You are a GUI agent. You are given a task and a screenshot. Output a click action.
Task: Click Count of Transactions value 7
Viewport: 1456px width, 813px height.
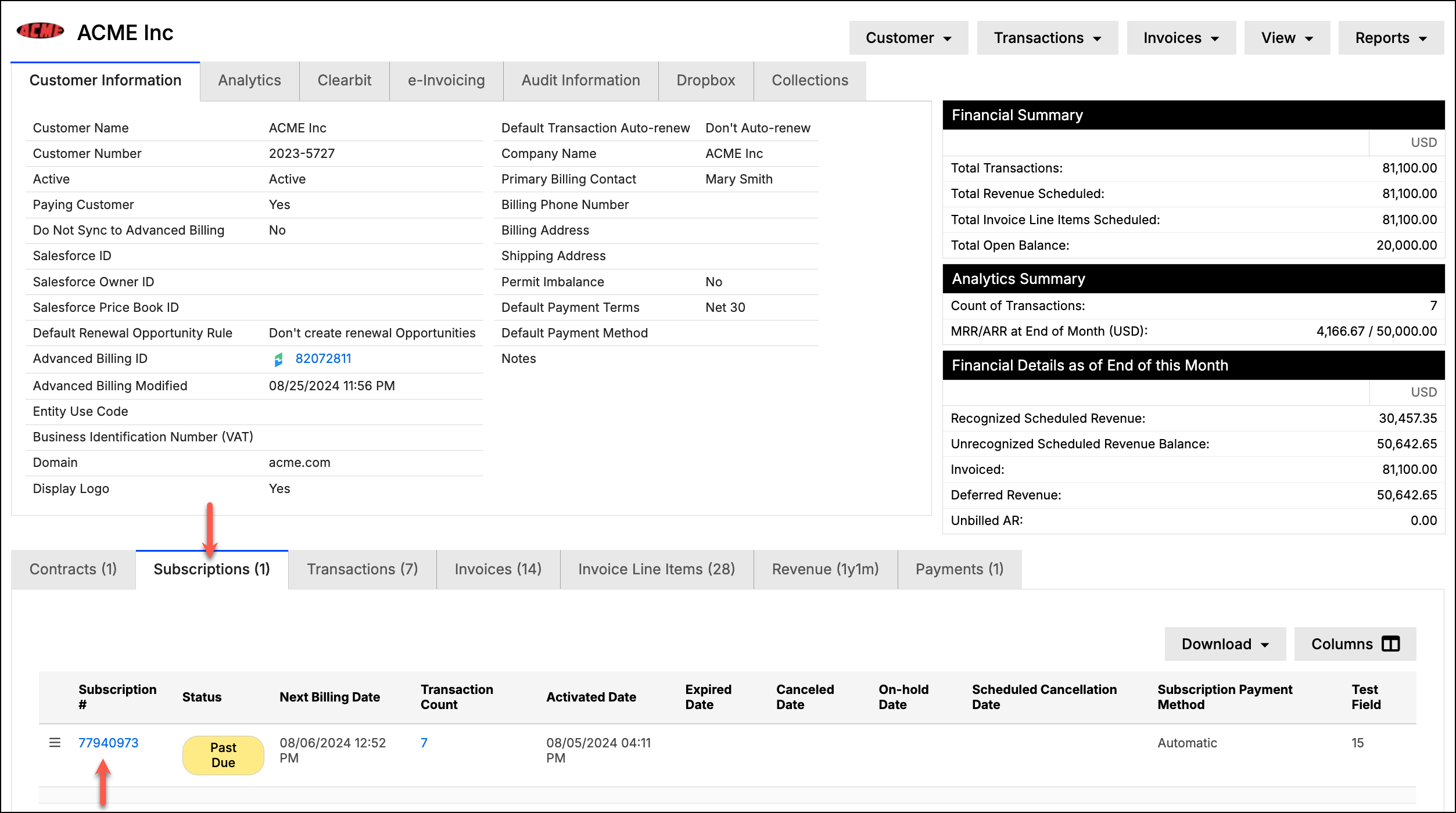[1433, 306]
